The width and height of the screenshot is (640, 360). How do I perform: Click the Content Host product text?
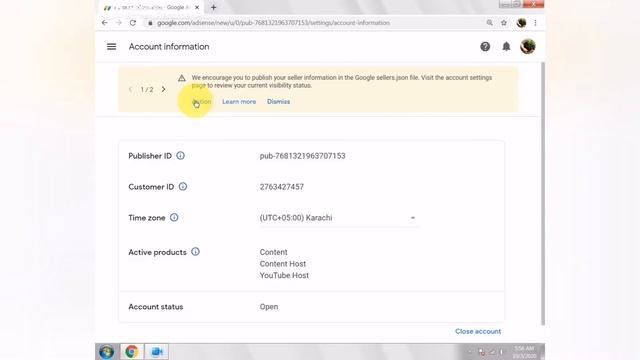point(283,264)
